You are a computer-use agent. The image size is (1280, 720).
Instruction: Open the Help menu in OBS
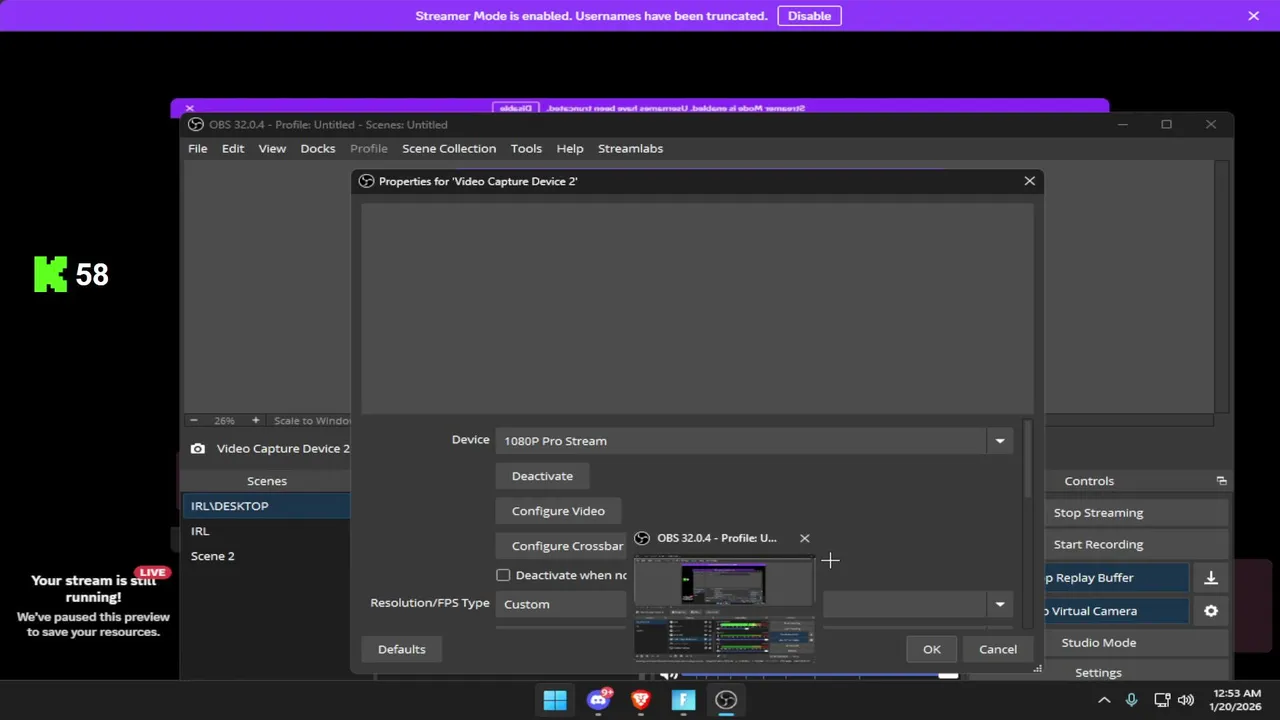(x=570, y=148)
